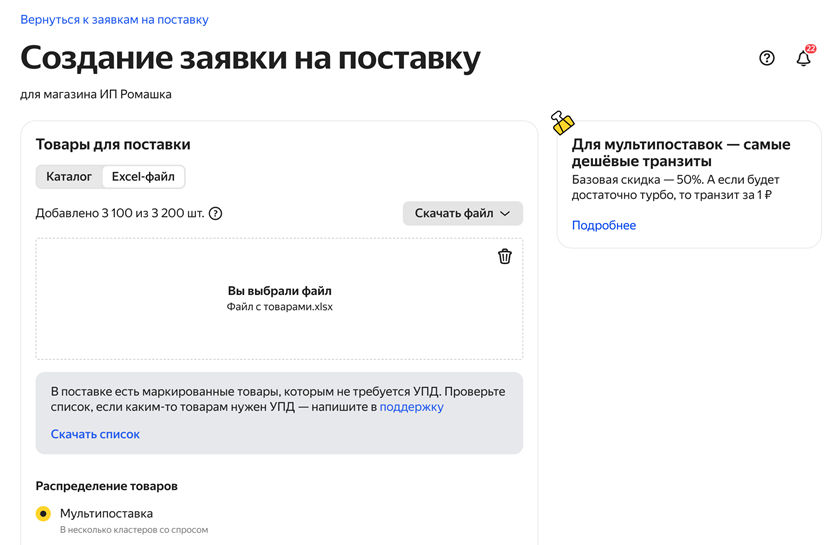Open Подробнее link in the promo card
This screenshot has width=831, height=545.
[604, 225]
